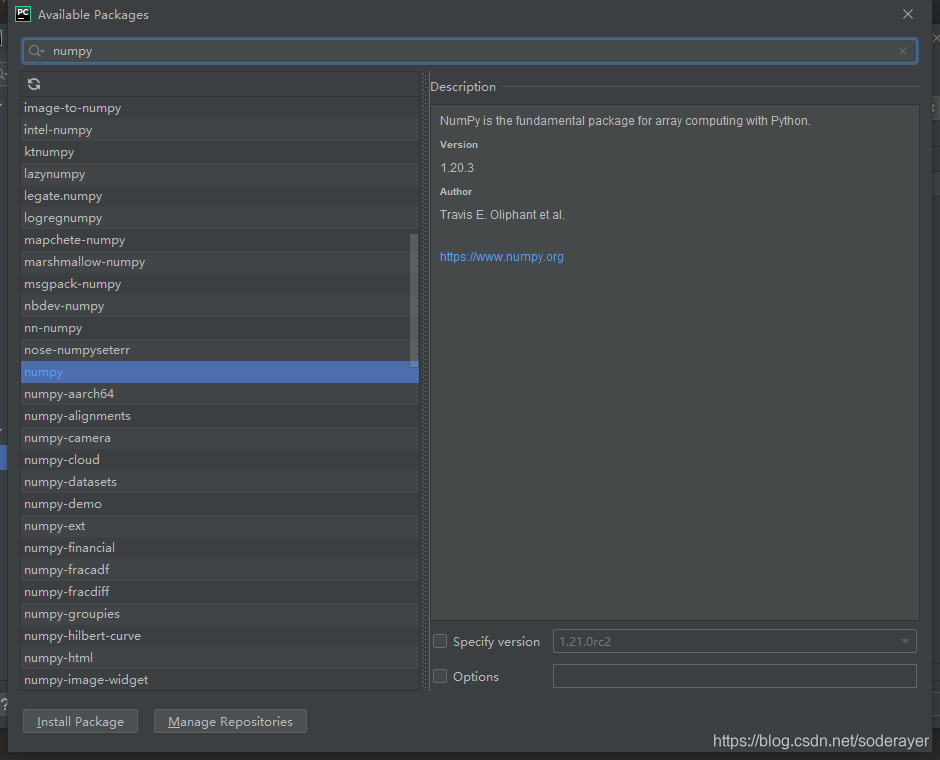Select numpy-hilbert-curve package
This screenshot has height=760, width=940.
tap(219, 635)
